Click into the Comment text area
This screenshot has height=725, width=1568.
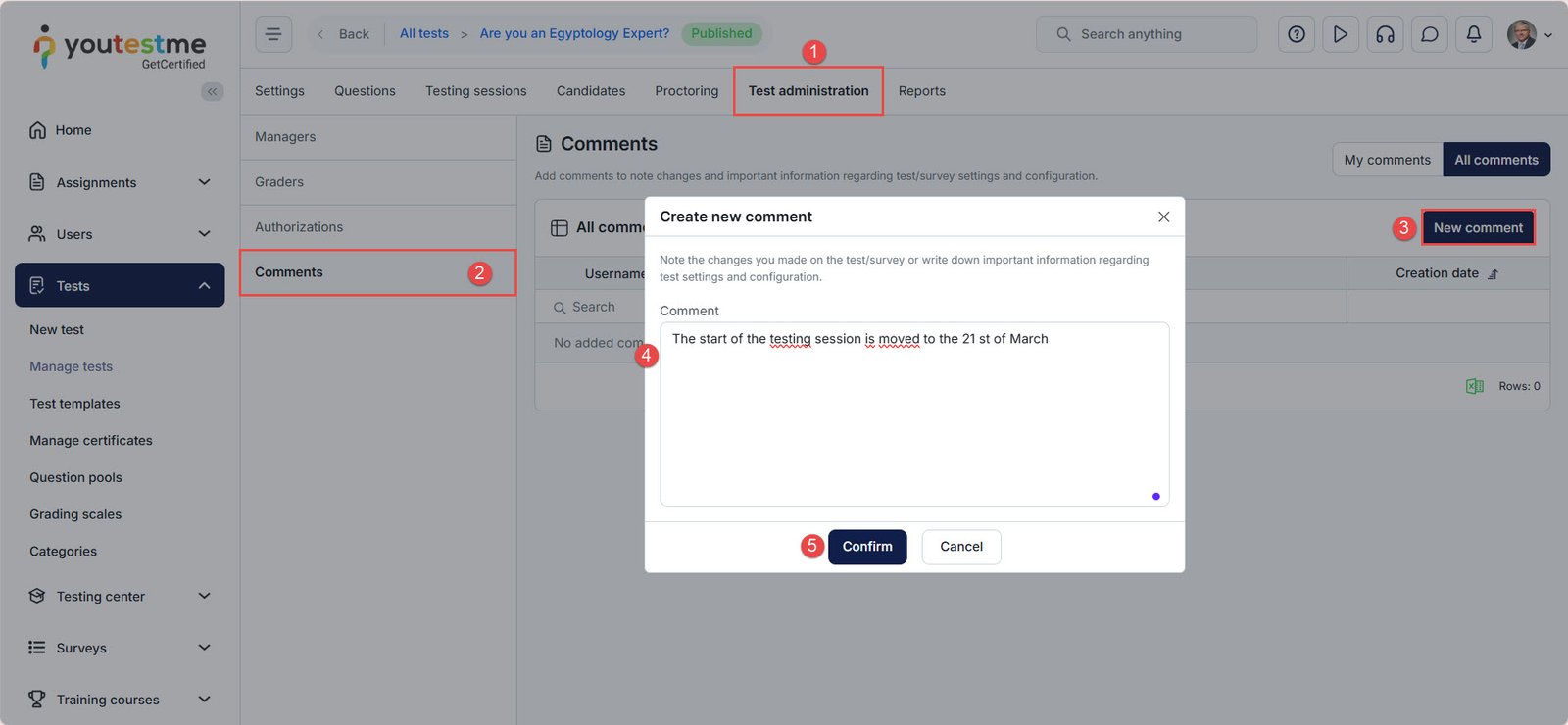pyautogui.click(x=913, y=421)
